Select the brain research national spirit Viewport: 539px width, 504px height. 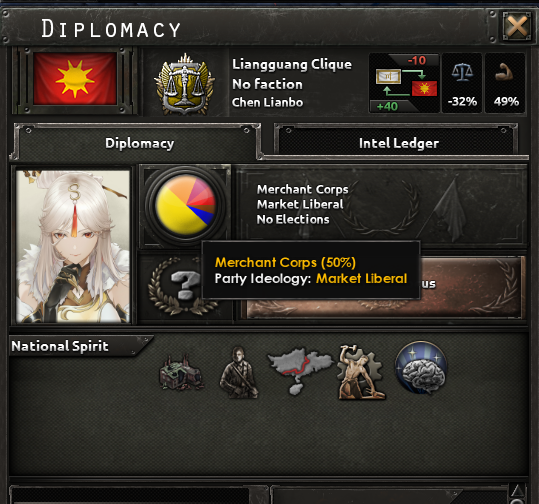point(421,368)
